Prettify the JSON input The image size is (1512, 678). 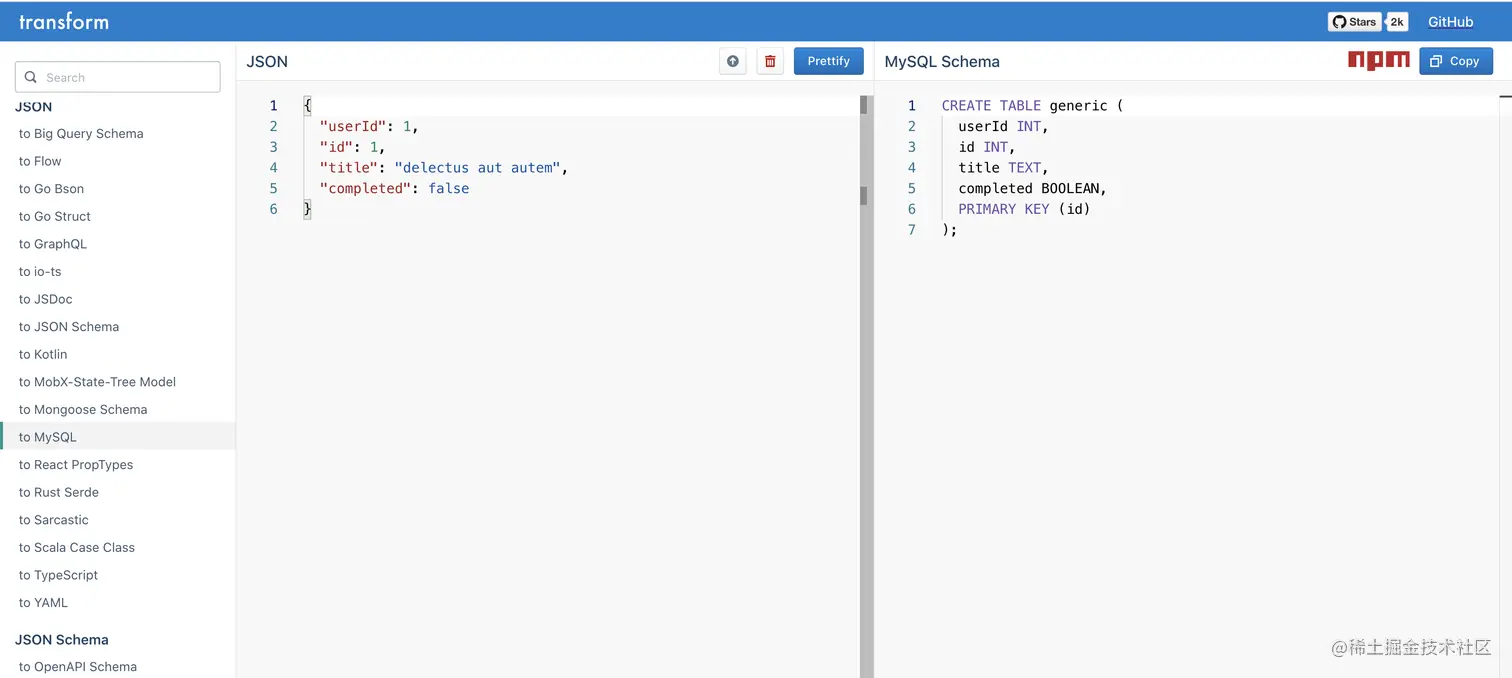pos(828,61)
